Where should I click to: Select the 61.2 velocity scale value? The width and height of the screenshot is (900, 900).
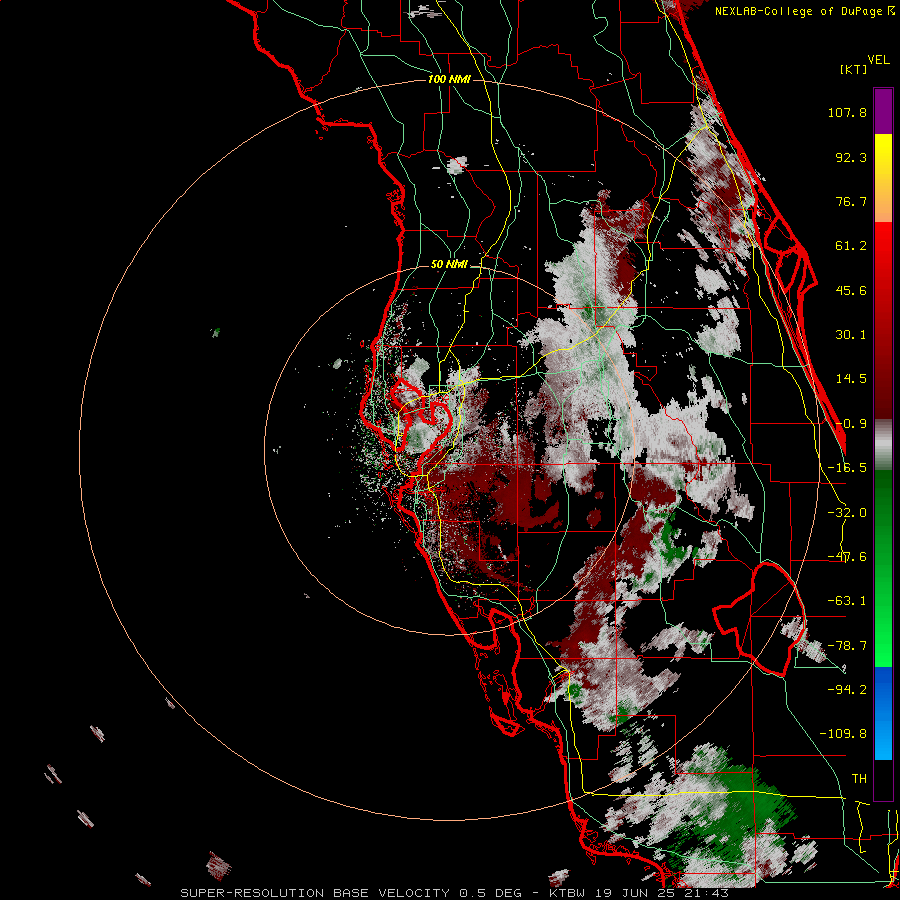click(851, 246)
